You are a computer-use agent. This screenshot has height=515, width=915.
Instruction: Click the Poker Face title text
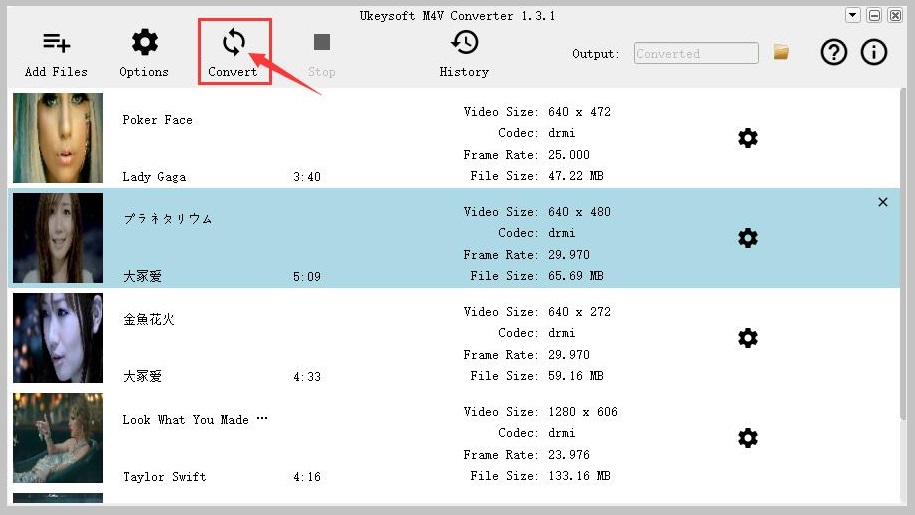click(x=158, y=120)
